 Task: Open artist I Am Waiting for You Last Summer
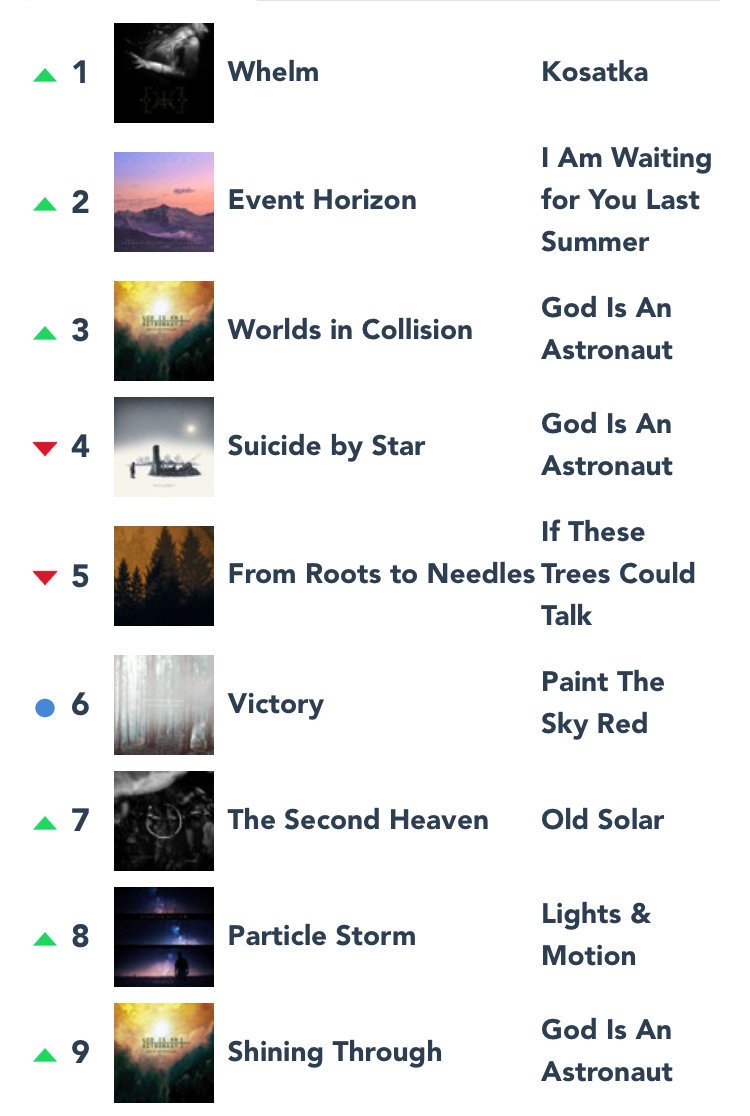626,200
